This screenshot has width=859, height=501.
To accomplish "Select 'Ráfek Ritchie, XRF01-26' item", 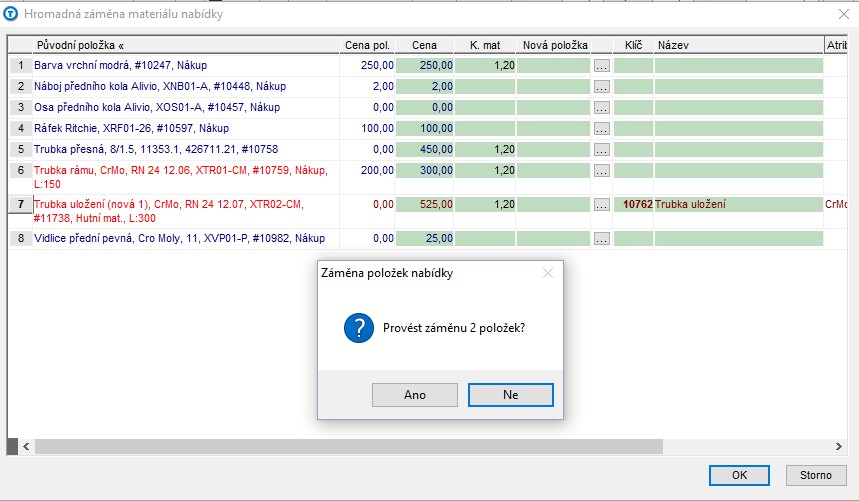I will (x=131, y=128).
